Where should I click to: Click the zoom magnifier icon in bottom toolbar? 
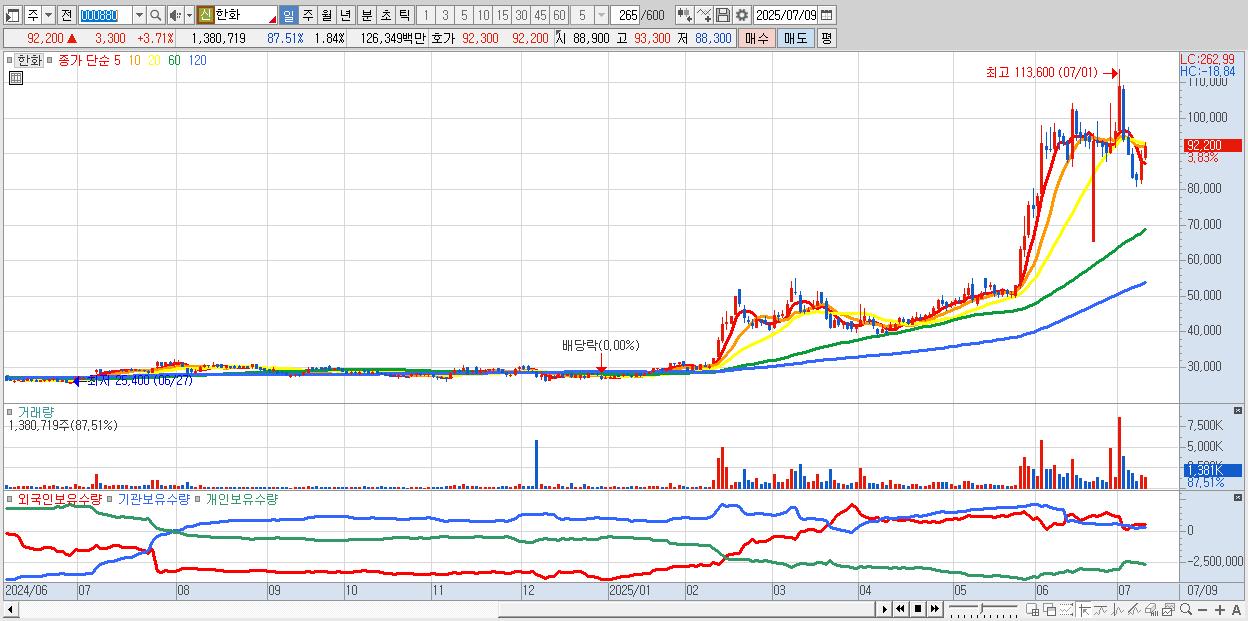coord(1186,610)
